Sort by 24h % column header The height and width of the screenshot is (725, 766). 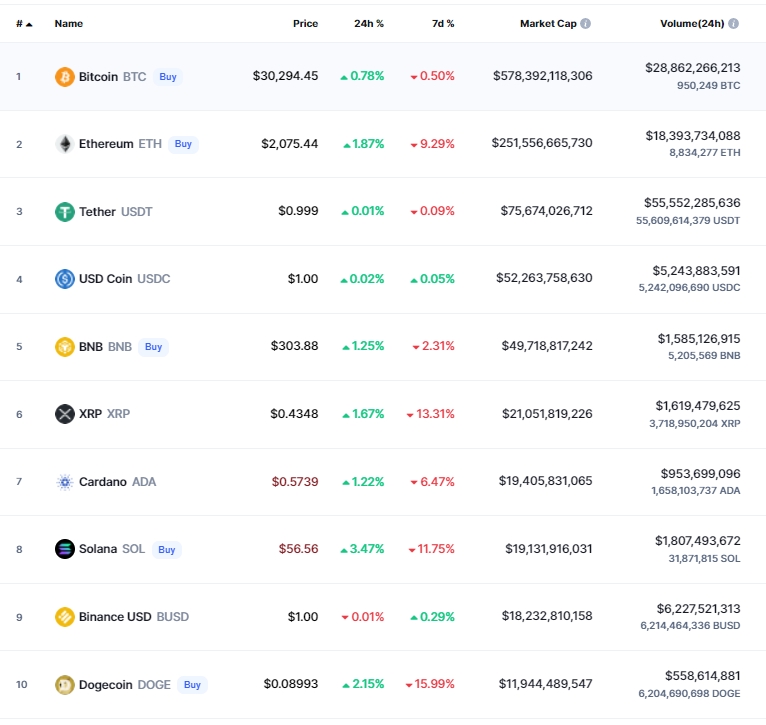click(x=368, y=23)
